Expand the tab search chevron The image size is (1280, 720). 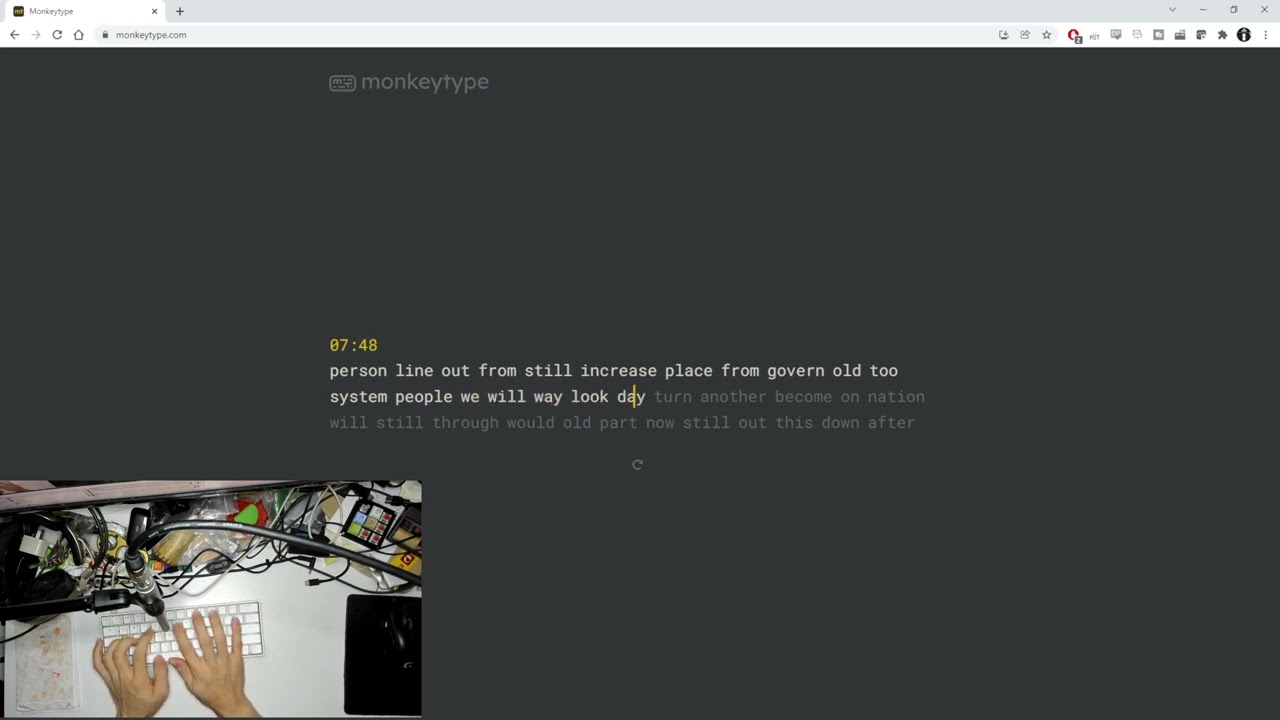1172,10
